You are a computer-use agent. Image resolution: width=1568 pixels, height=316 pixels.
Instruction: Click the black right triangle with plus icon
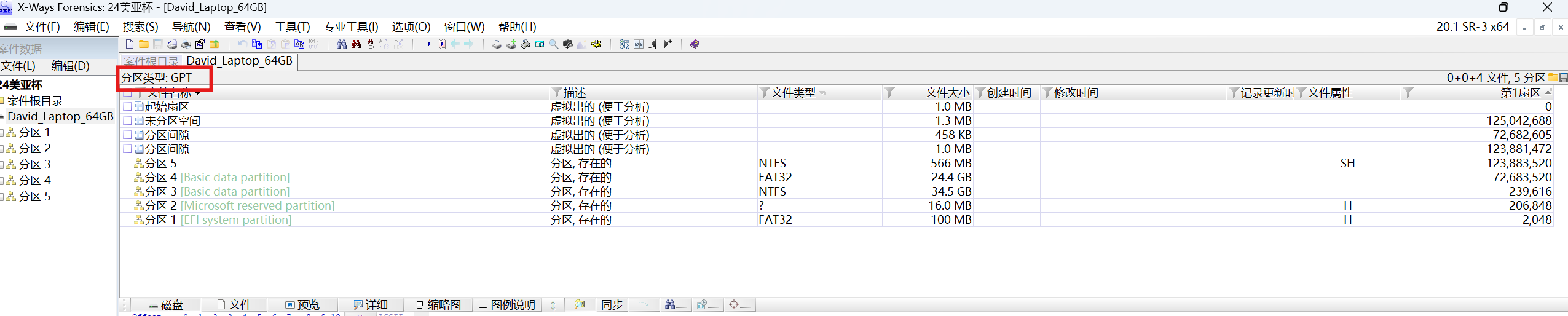668,44
